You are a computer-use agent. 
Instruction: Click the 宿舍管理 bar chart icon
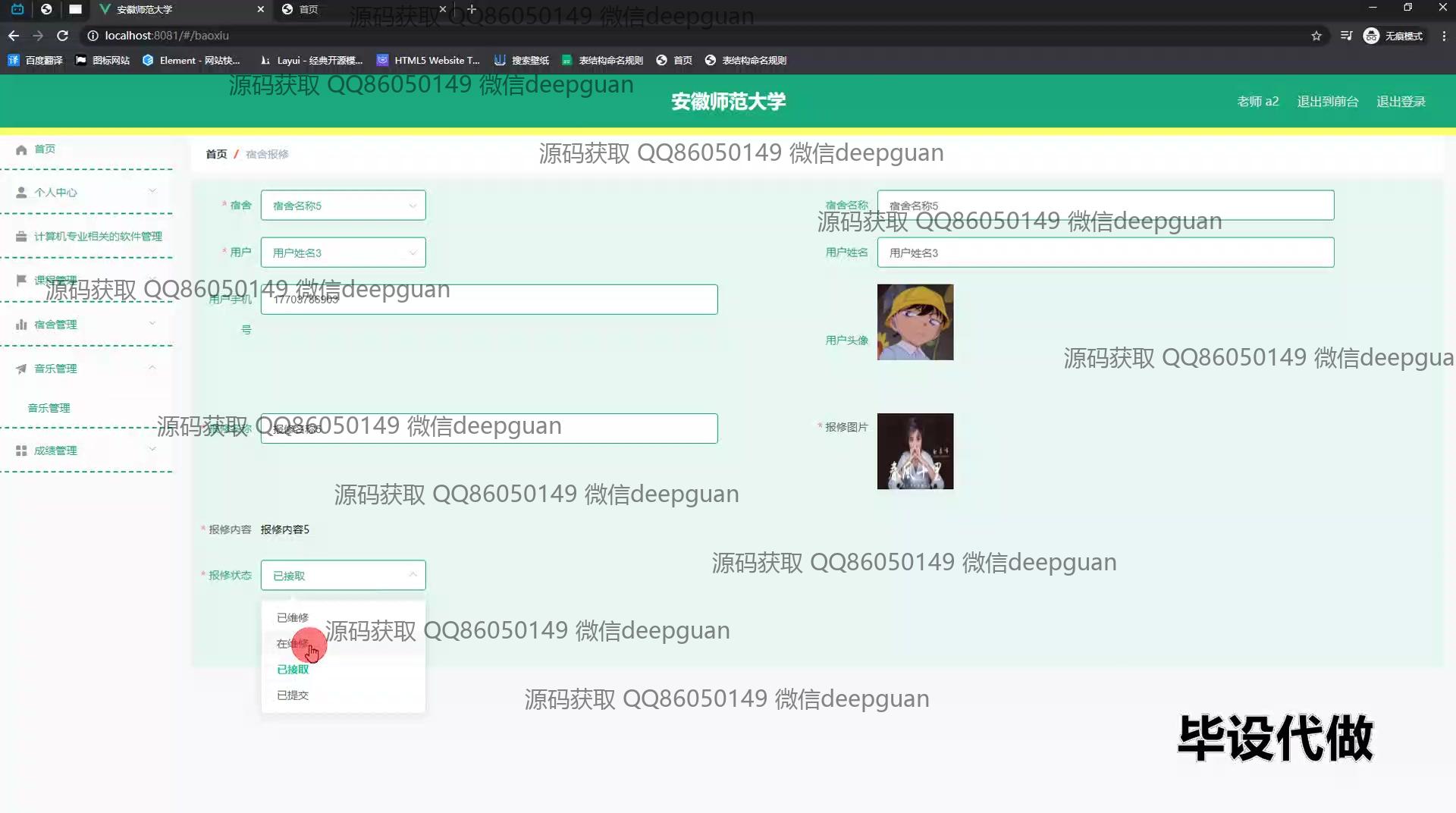[21, 325]
